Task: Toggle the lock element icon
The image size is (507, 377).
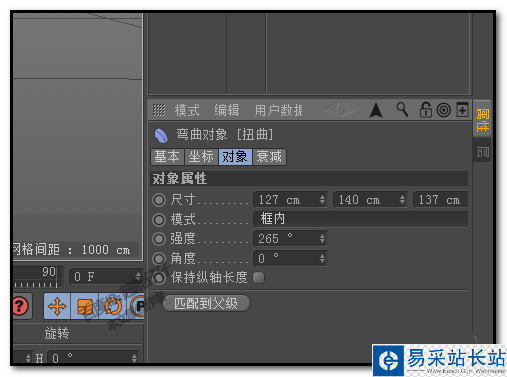Action: [426, 110]
